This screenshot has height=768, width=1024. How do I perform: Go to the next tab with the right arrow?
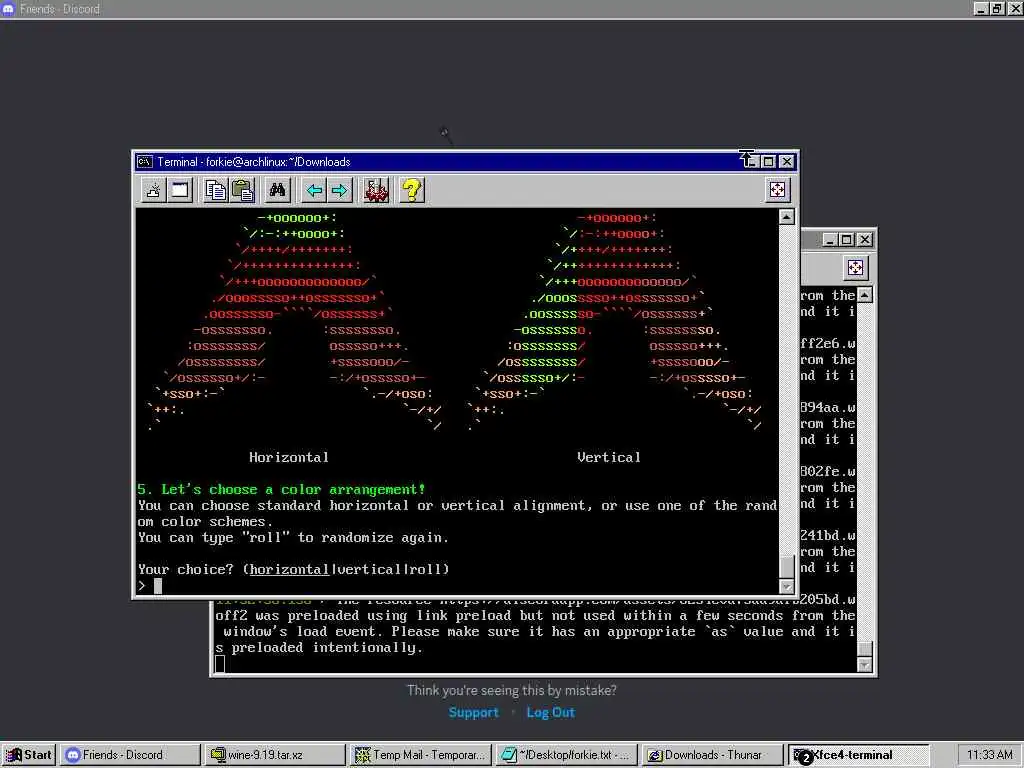(x=340, y=191)
